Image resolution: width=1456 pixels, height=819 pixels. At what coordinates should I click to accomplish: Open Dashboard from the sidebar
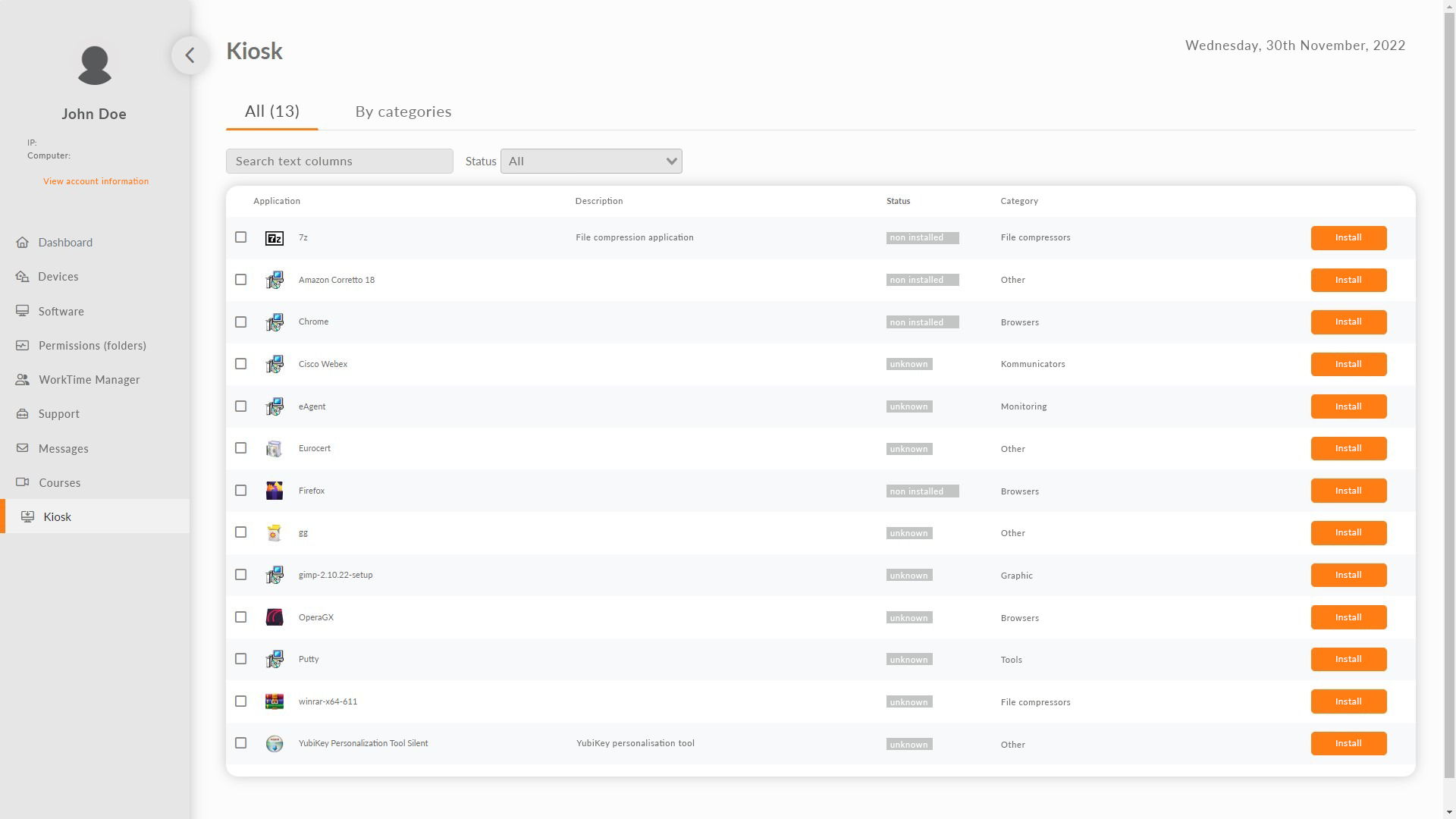(65, 243)
